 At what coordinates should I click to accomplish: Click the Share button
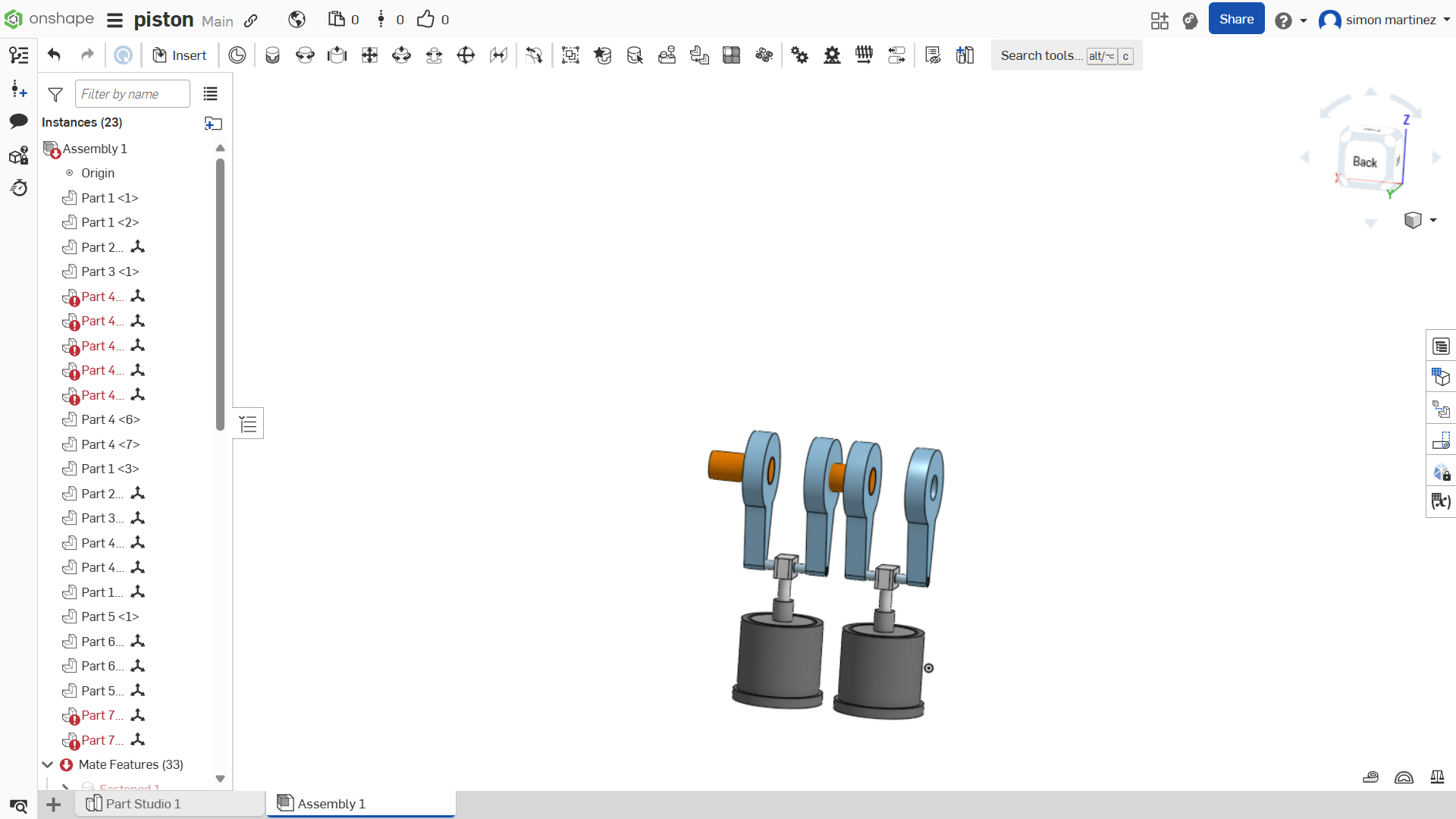[x=1236, y=19]
